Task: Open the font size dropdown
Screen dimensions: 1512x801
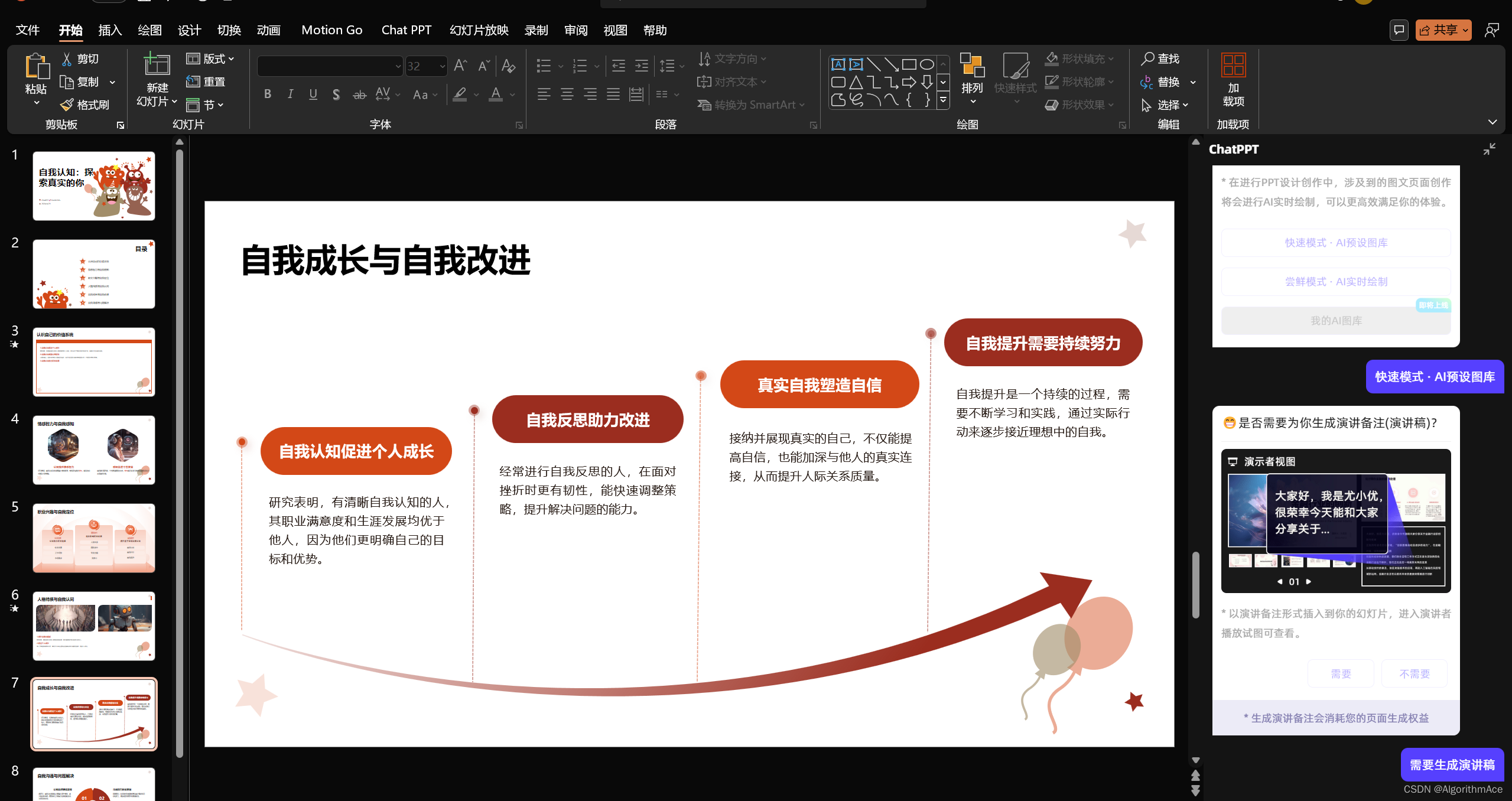Action: pyautogui.click(x=442, y=66)
